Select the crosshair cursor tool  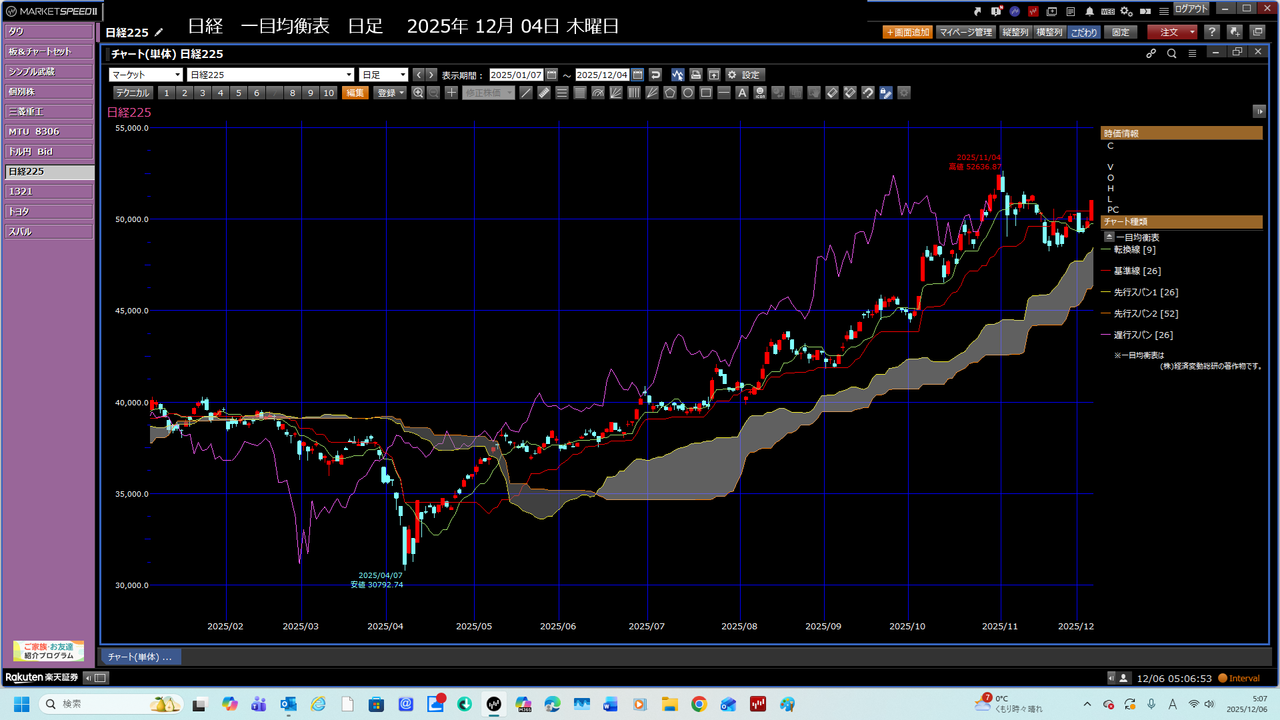pyautogui.click(x=452, y=93)
